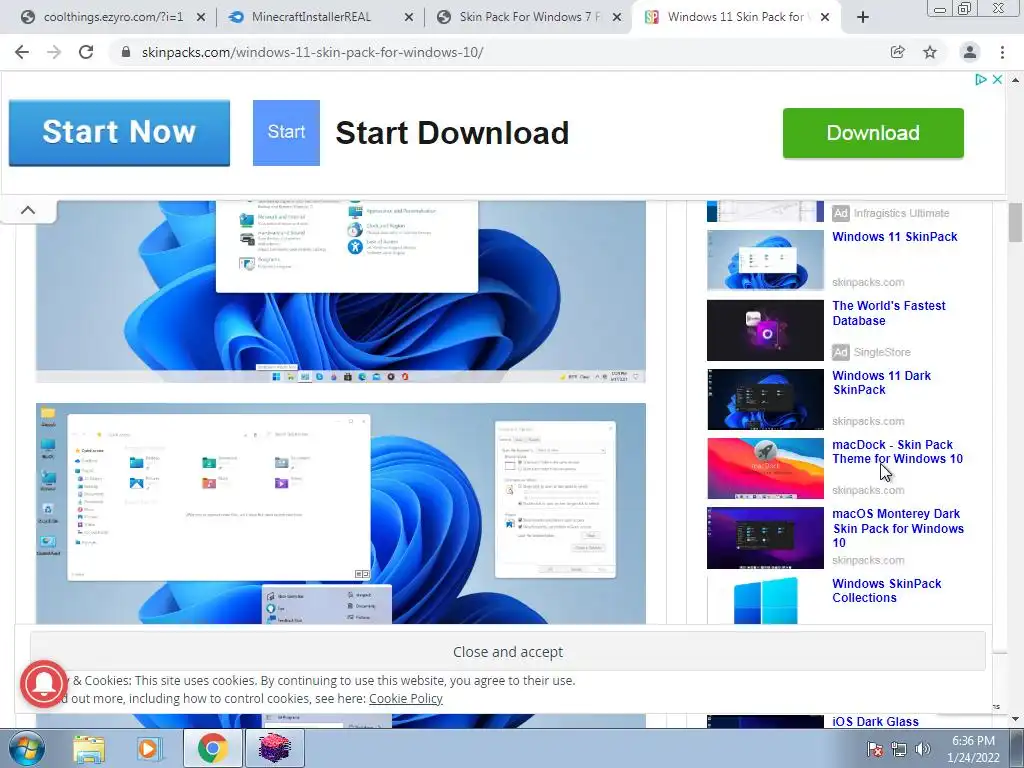Click the scrollbar down arrow
The width and height of the screenshot is (1024, 768).
[x=1015, y=719]
